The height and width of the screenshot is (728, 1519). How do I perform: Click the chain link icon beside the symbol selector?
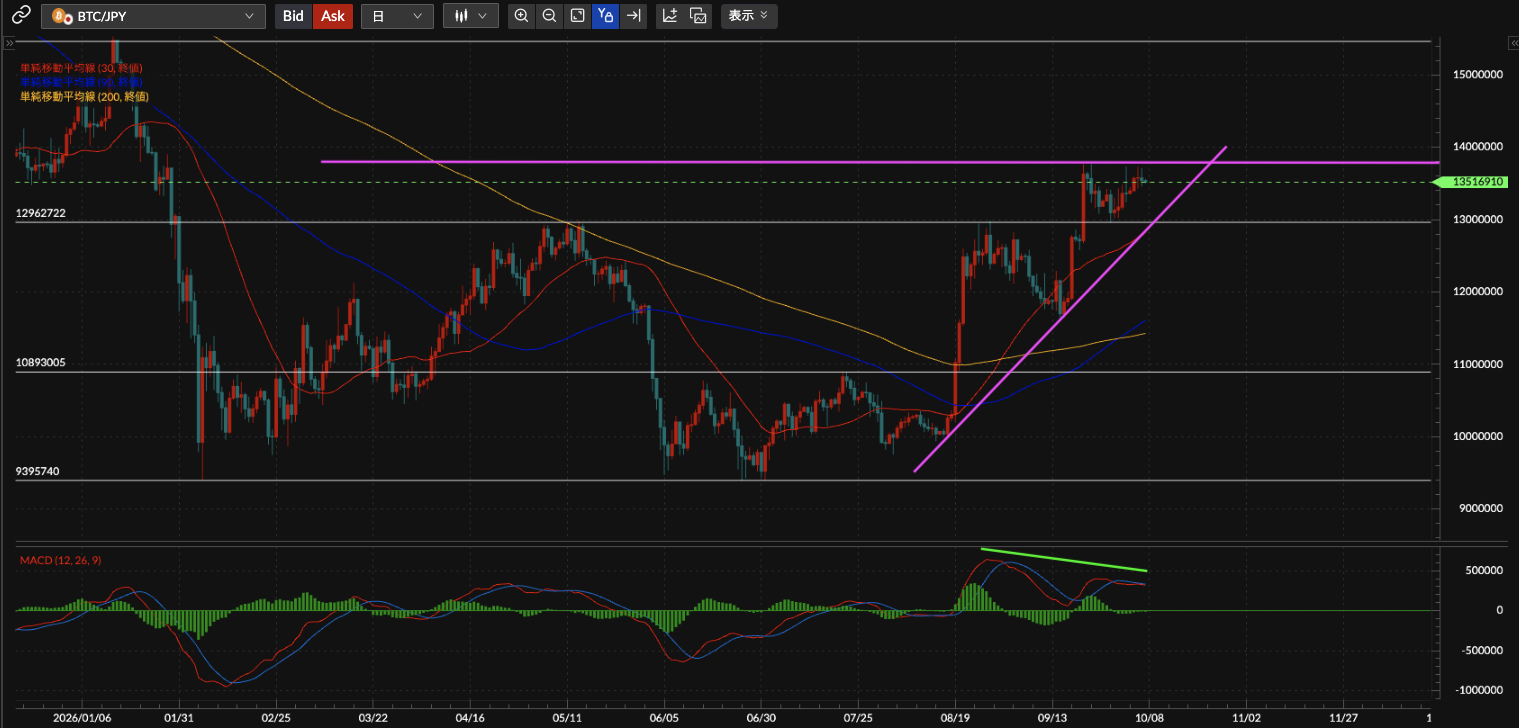[21, 15]
